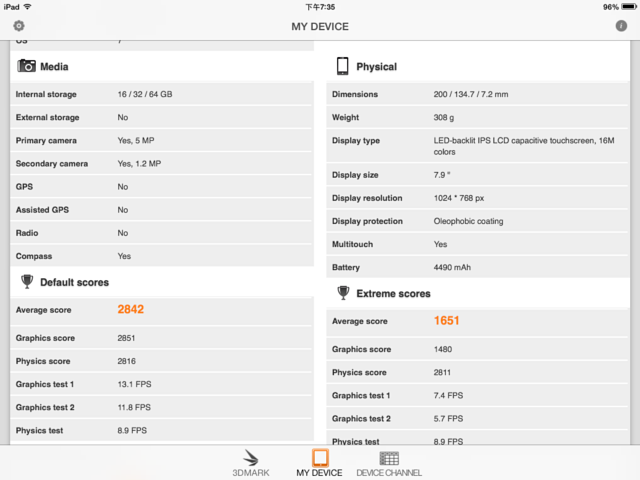The width and height of the screenshot is (640, 480).
Task: Tap the Radio label
Action: pyautogui.click(x=27, y=233)
